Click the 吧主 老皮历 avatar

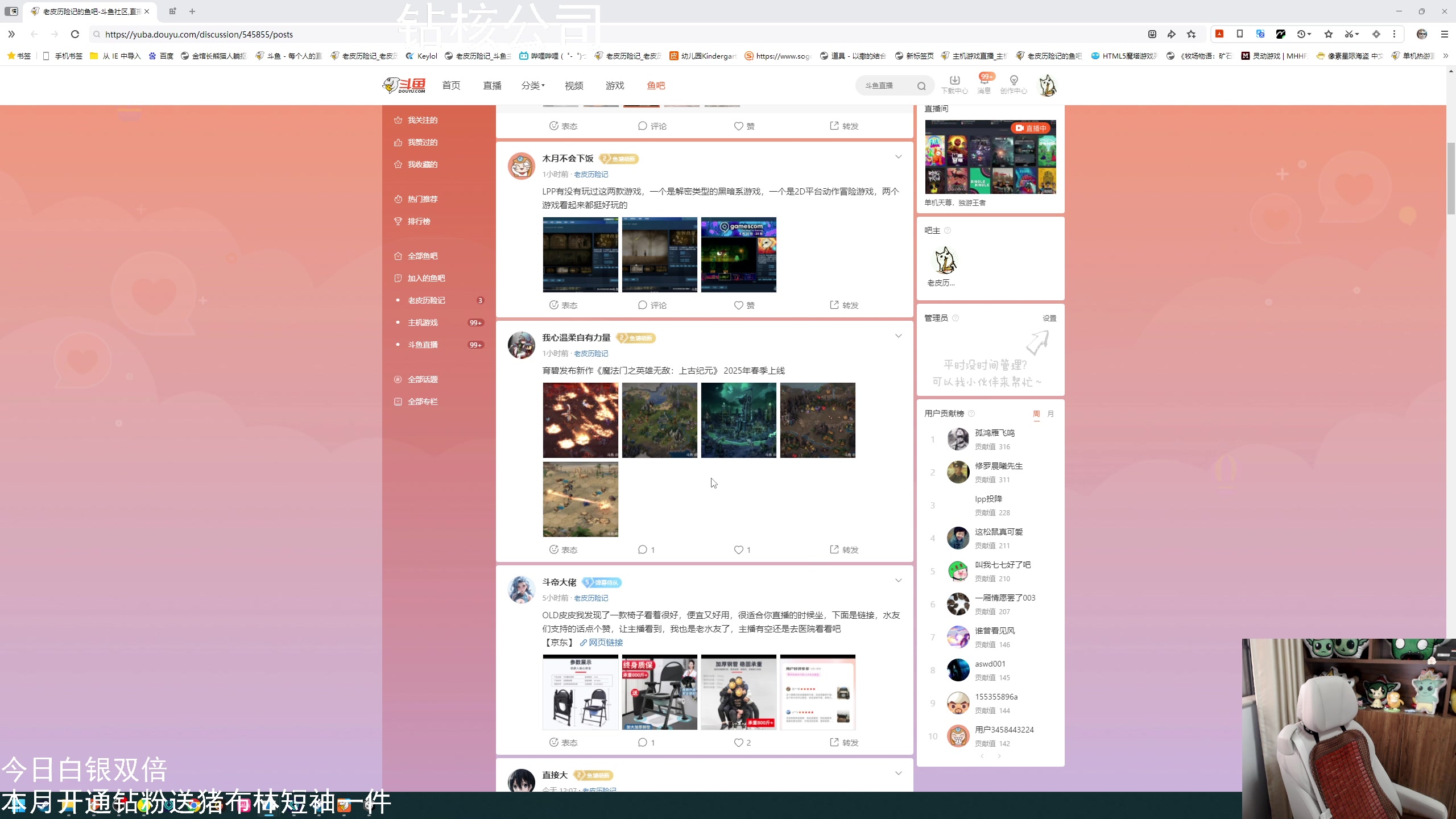(945, 260)
